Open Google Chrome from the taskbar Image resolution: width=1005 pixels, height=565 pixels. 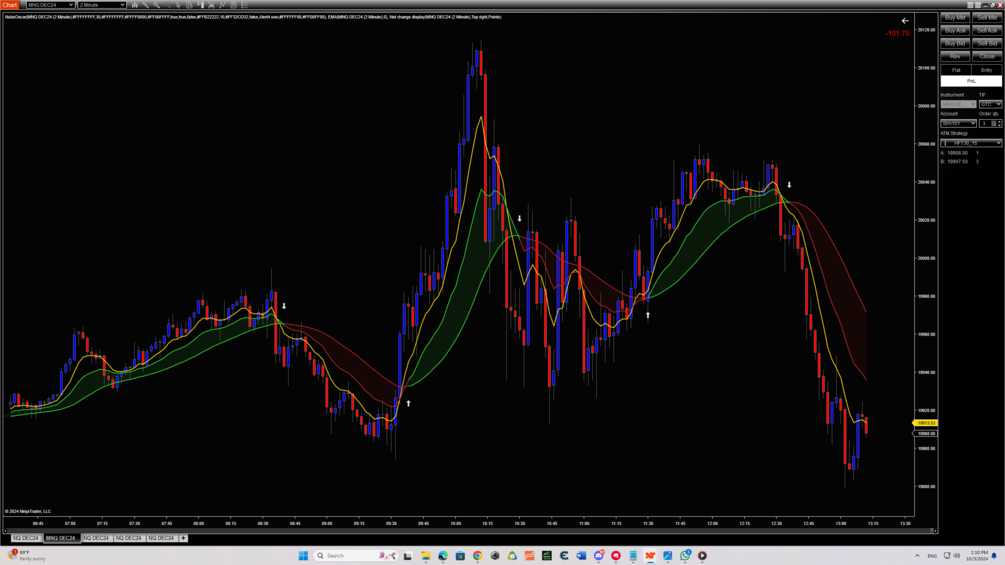478,555
